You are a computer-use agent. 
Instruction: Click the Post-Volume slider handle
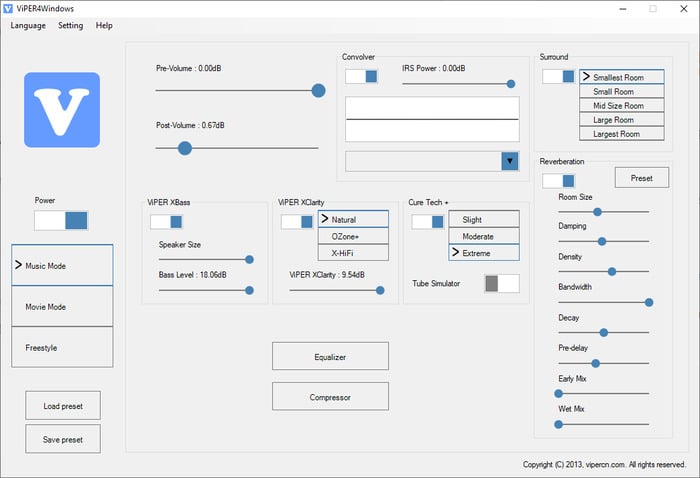point(185,148)
